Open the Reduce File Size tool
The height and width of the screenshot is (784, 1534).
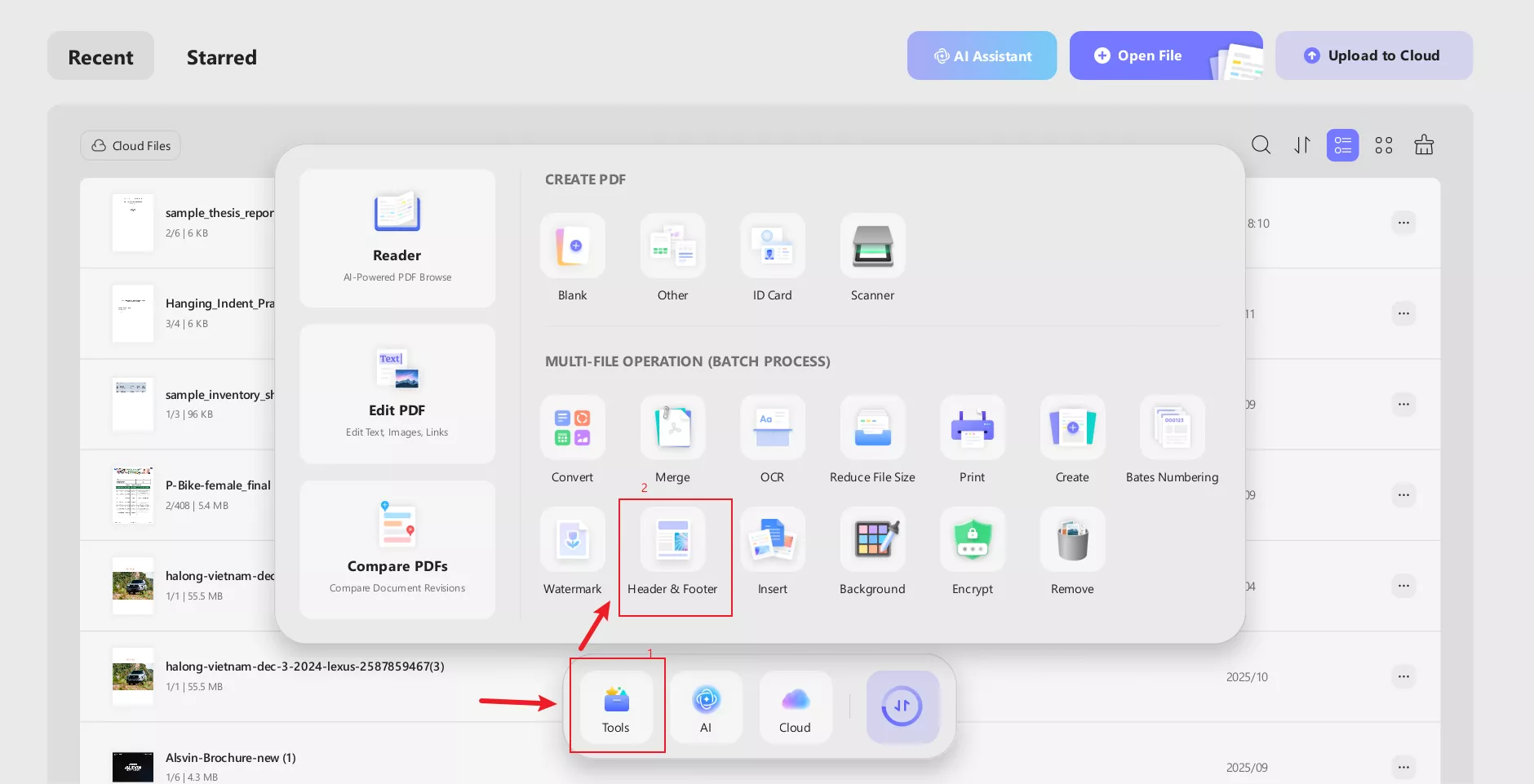(871, 427)
